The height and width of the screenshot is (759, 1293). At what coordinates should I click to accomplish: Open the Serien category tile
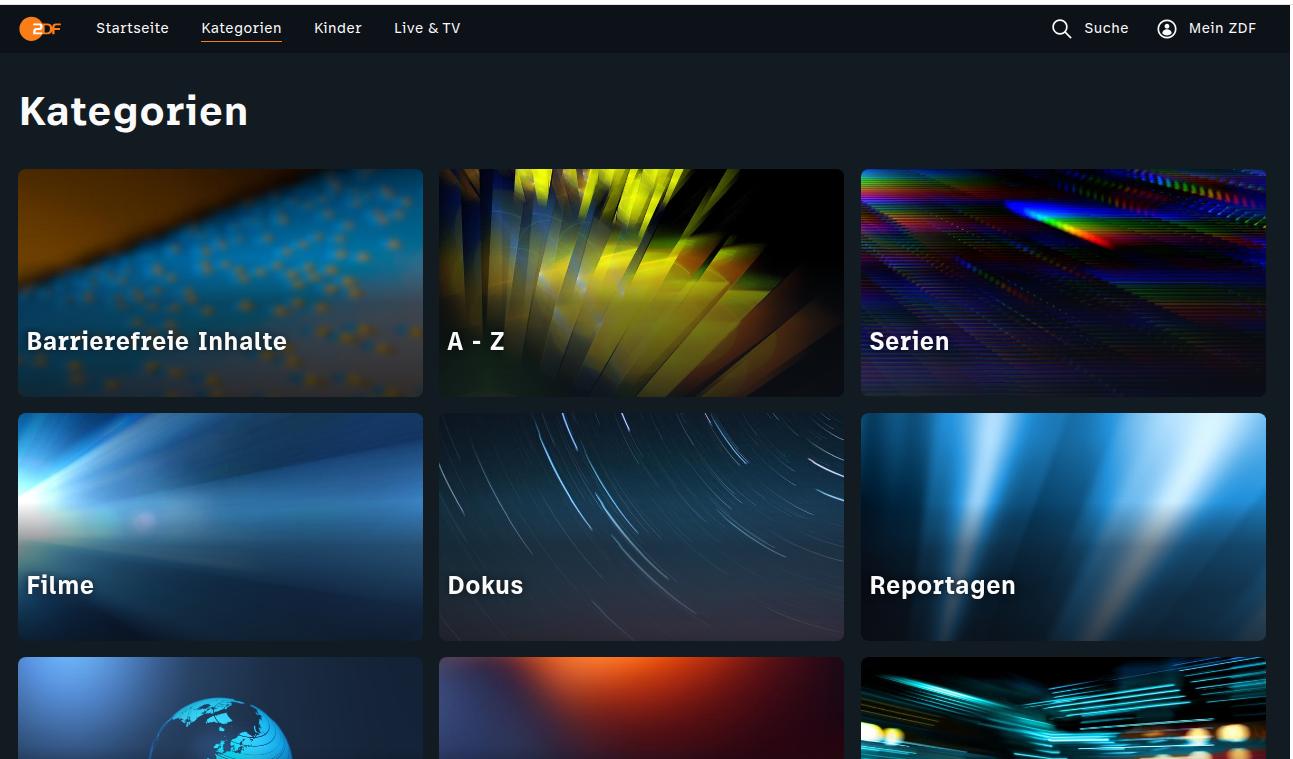coord(1063,283)
